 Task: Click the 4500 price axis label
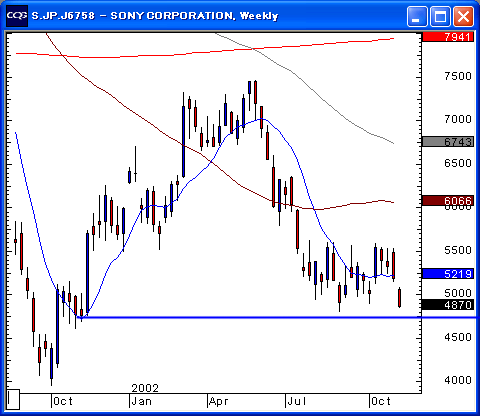pyautogui.click(x=458, y=337)
